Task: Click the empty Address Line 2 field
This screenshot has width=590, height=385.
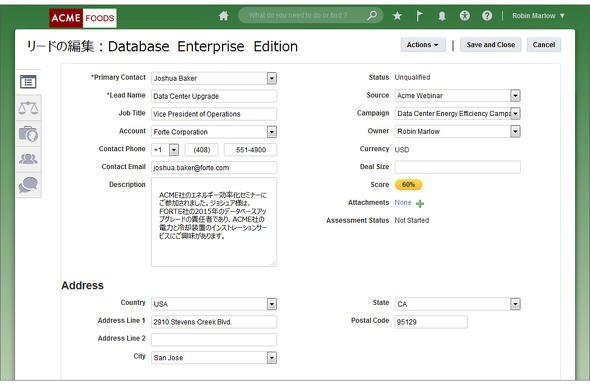Action: point(214,339)
